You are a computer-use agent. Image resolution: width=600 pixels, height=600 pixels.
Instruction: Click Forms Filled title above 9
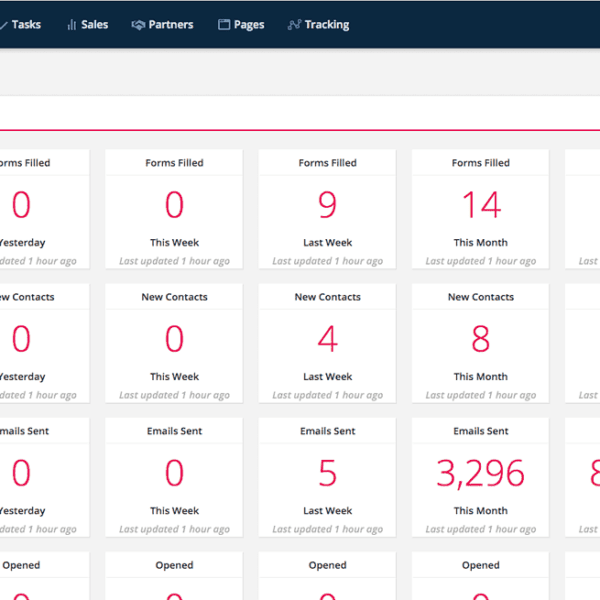[328, 163]
